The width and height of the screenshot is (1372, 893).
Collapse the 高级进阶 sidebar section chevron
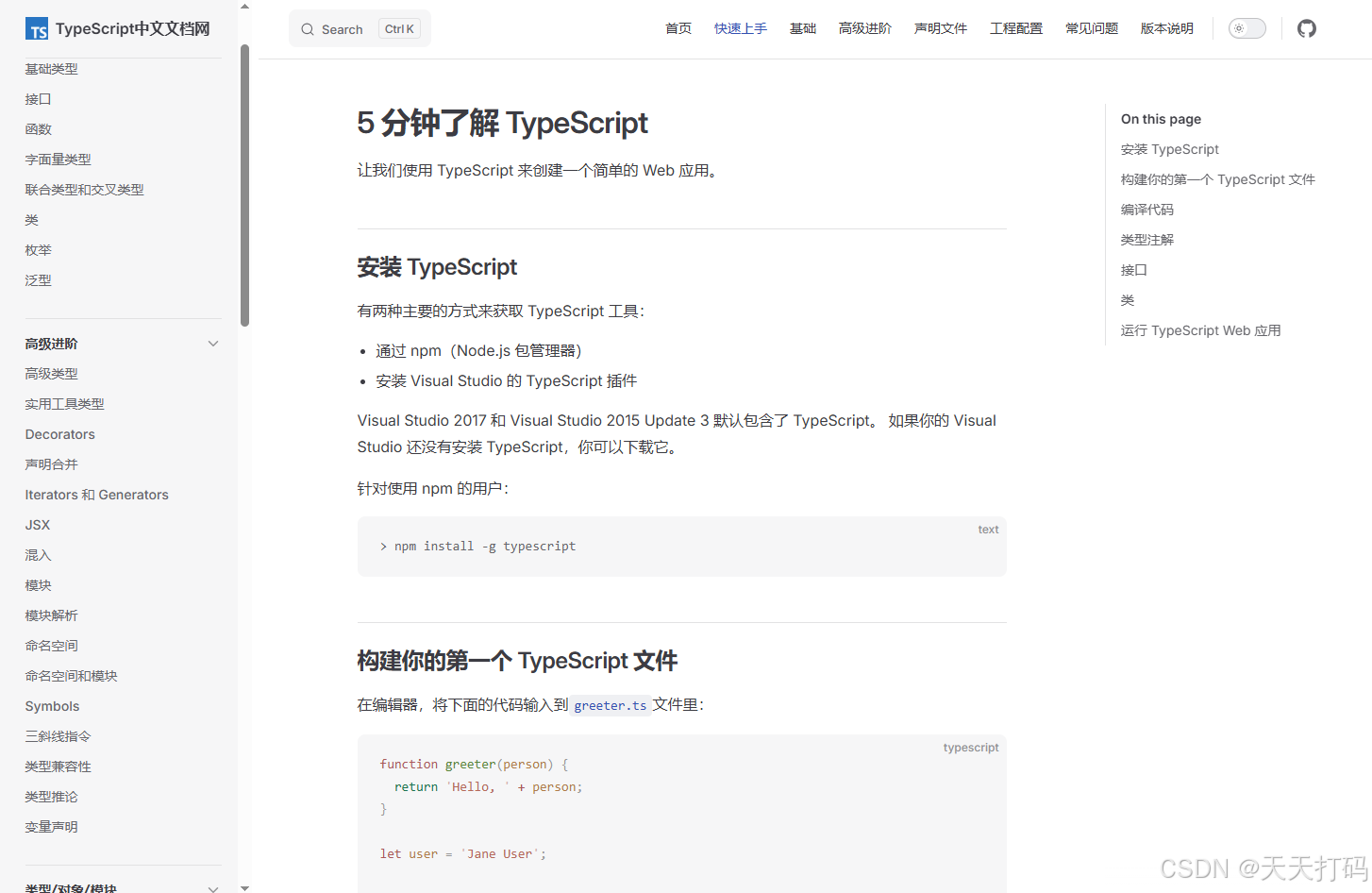(x=213, y=344)
